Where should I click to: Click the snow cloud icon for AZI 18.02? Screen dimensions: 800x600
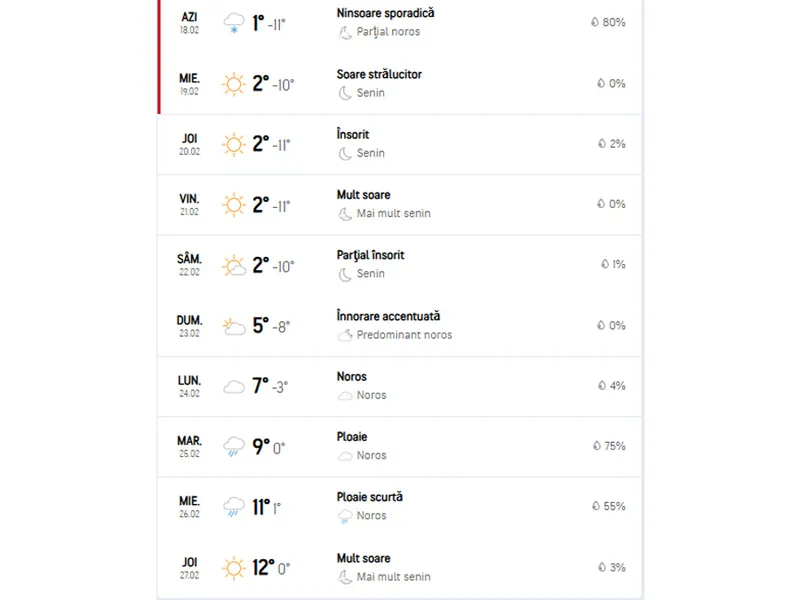[234, 23]
